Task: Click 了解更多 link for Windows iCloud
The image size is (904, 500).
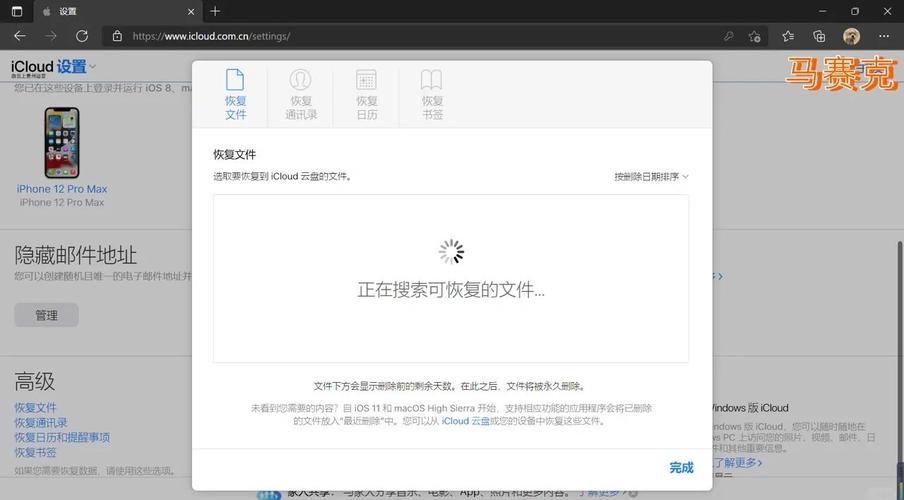Action: pyautogui.click(x=737, y=463)
